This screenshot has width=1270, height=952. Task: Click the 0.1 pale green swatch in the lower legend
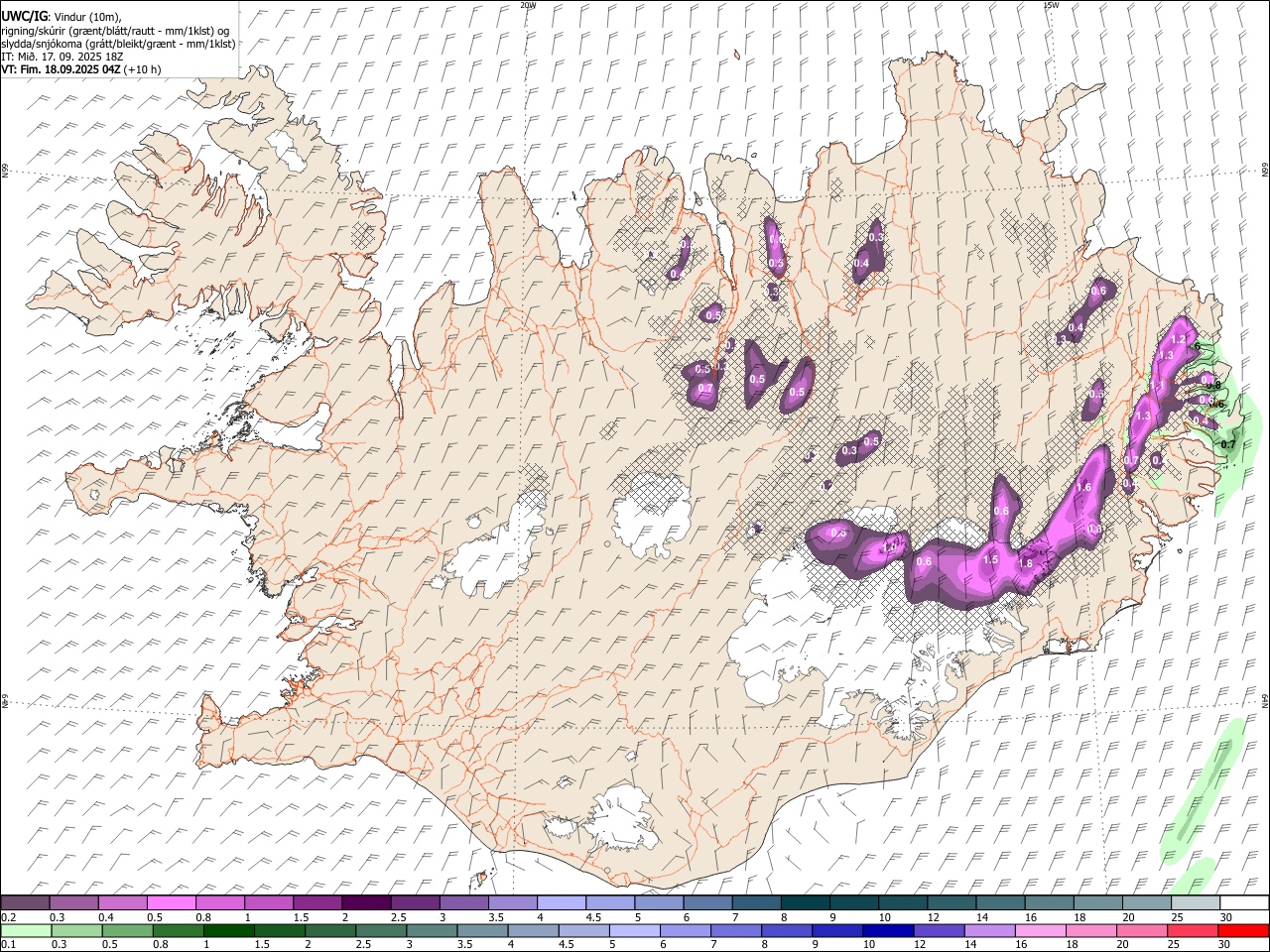tap(26, 930)
